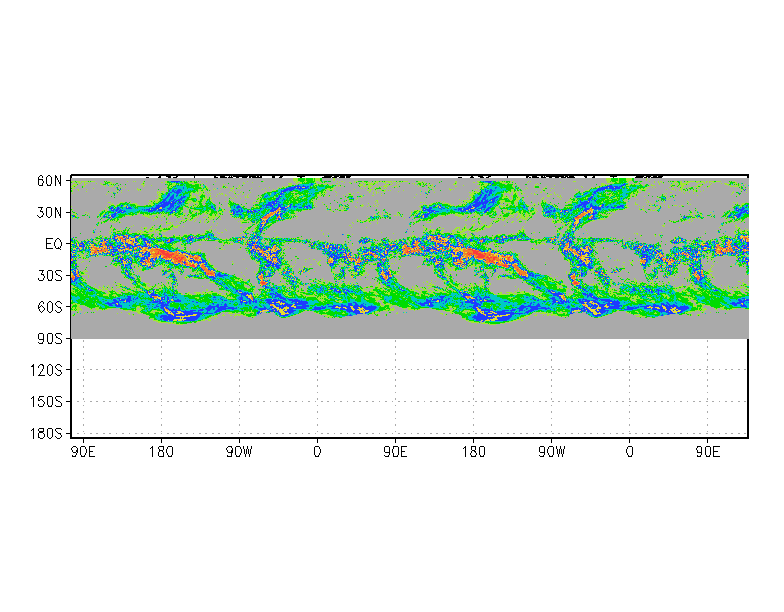Click the 60N latitude axis label
The image size is (784, 612).
50,181
